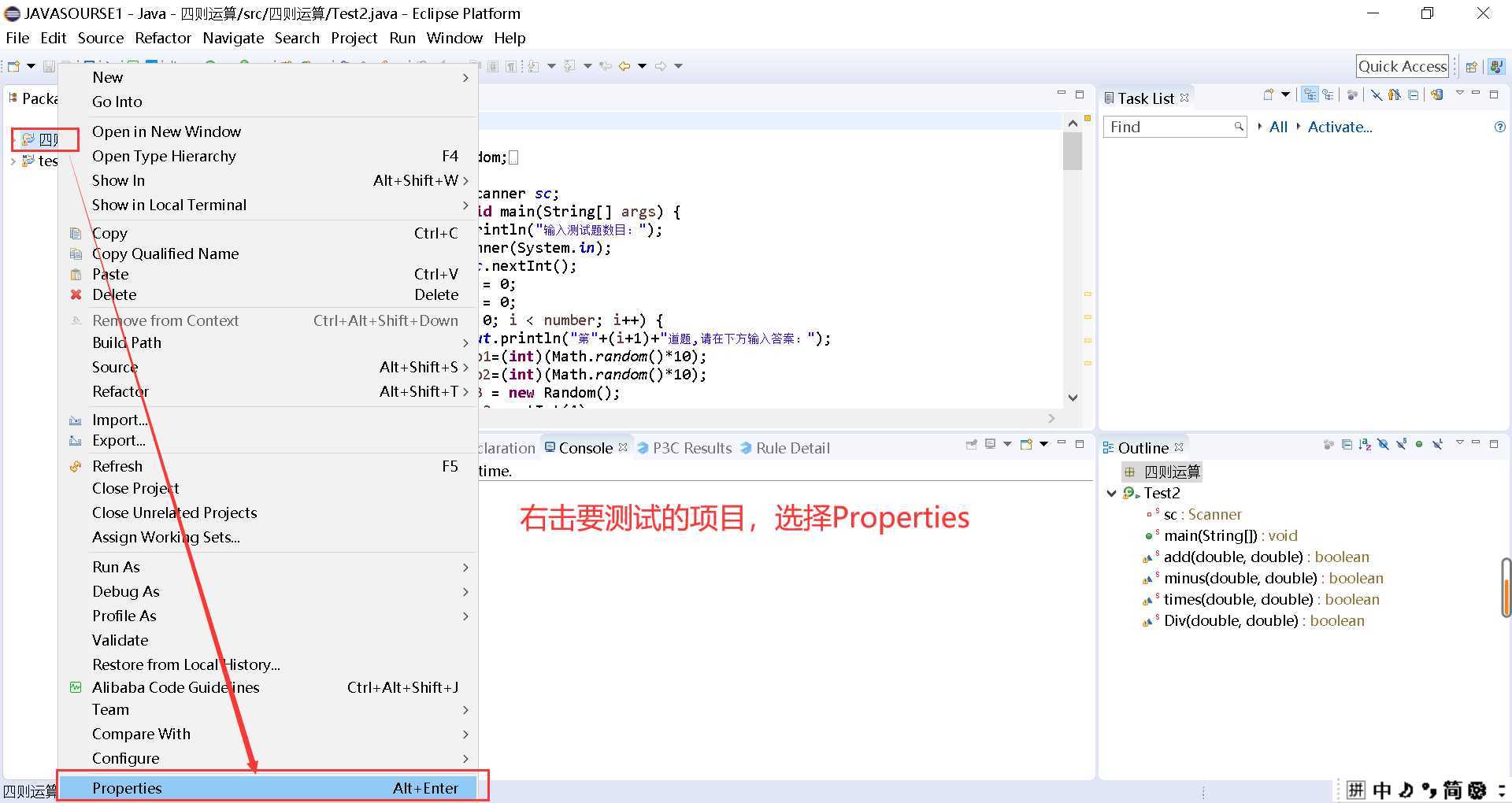The width and height of the screenshot is (1512, 803).
Task: Collapse all tasks in Task List
Action: point(1414,94)
